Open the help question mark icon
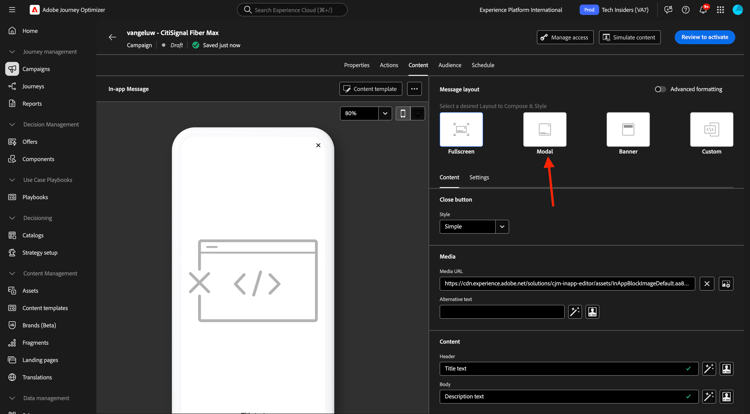This screenshot has width=750, height=414. click(685, 10)
